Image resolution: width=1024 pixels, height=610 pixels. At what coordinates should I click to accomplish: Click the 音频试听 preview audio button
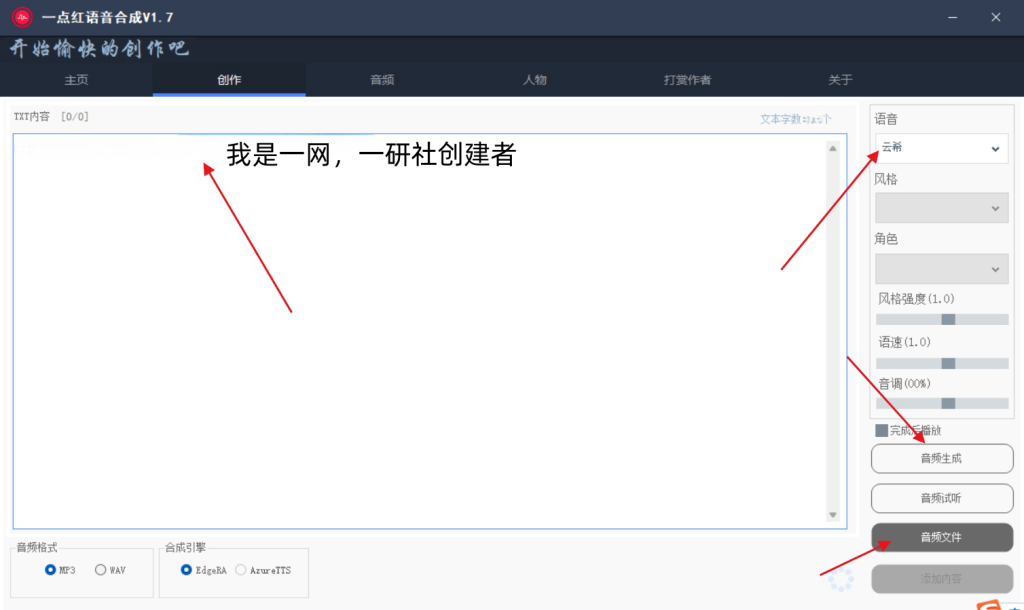[x=941, y=498]
